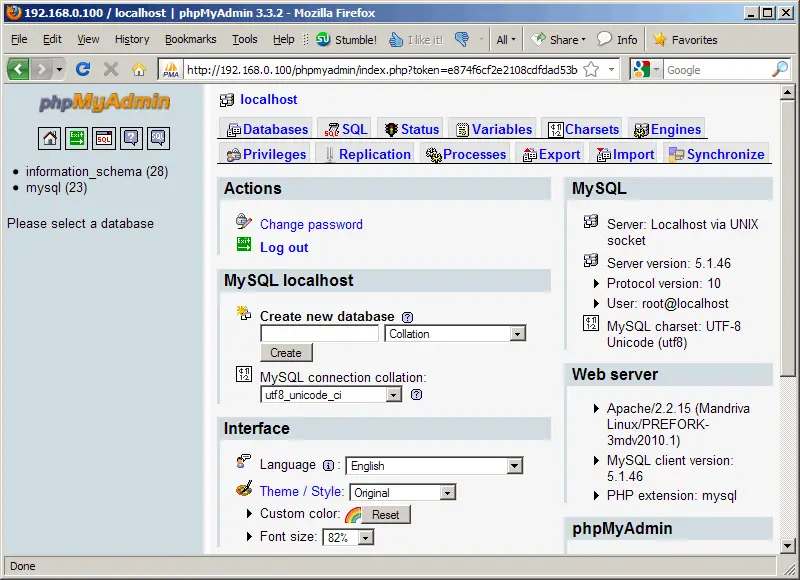Open the Theme dropdown showing Original

(x=403, y=493)
